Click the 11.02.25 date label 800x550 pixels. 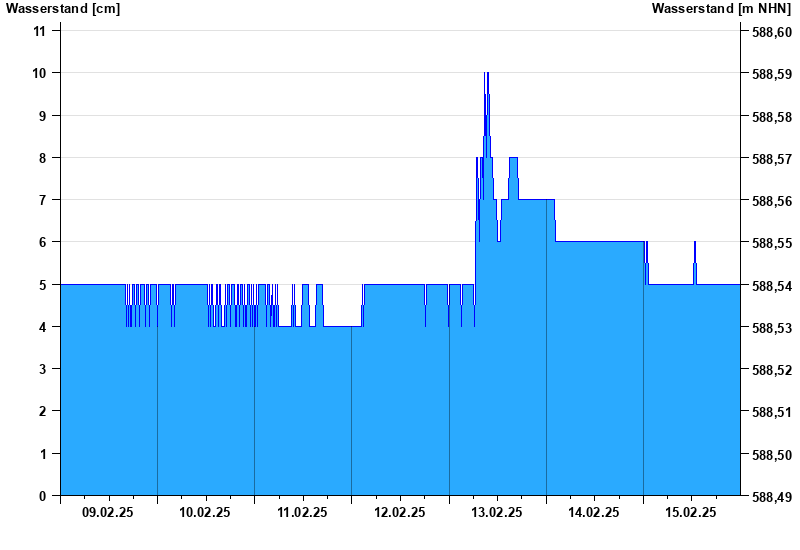pos(302,512)
